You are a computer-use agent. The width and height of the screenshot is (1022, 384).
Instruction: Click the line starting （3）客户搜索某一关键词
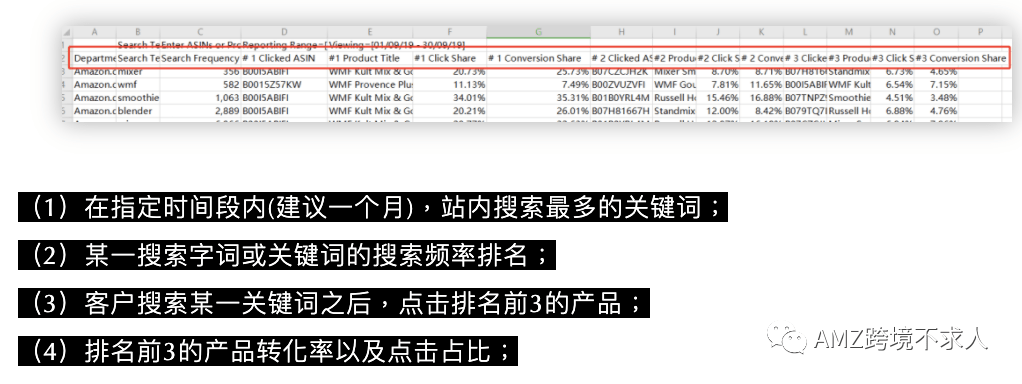[x=334, y=304]
